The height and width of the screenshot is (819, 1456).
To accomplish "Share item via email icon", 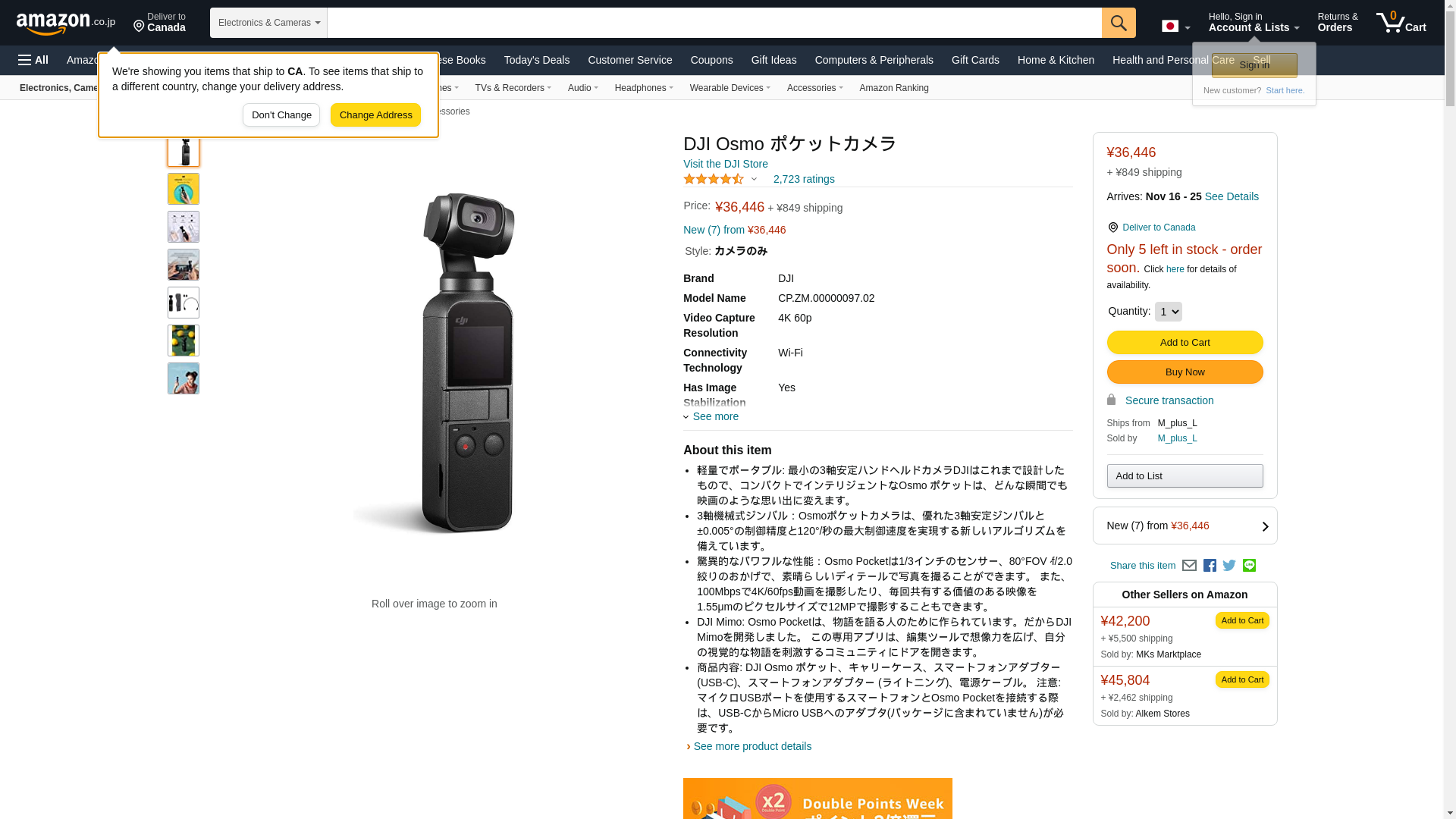I will pos(1189,566).
